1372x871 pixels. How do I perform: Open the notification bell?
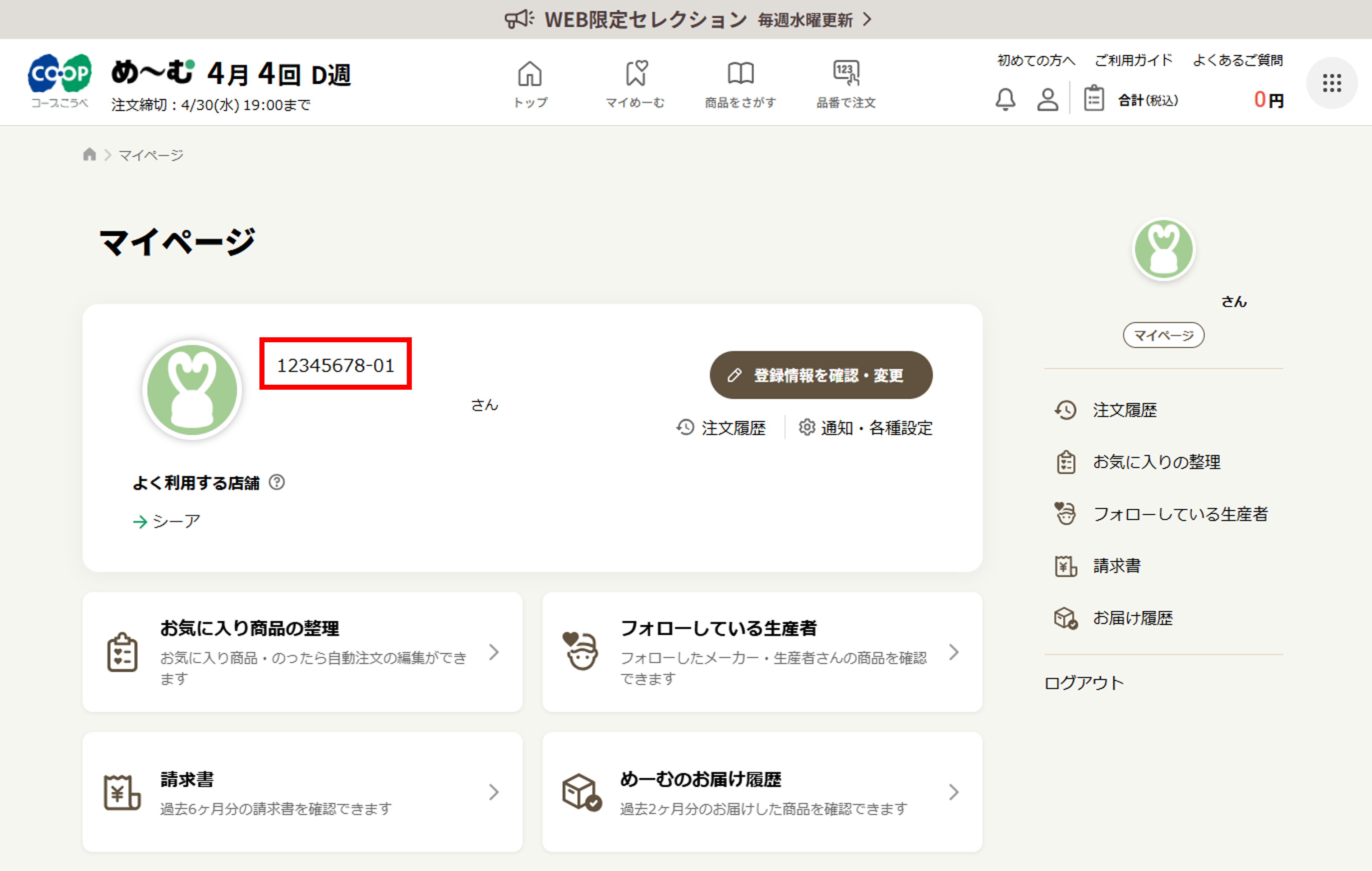(x=1006, y=100)
